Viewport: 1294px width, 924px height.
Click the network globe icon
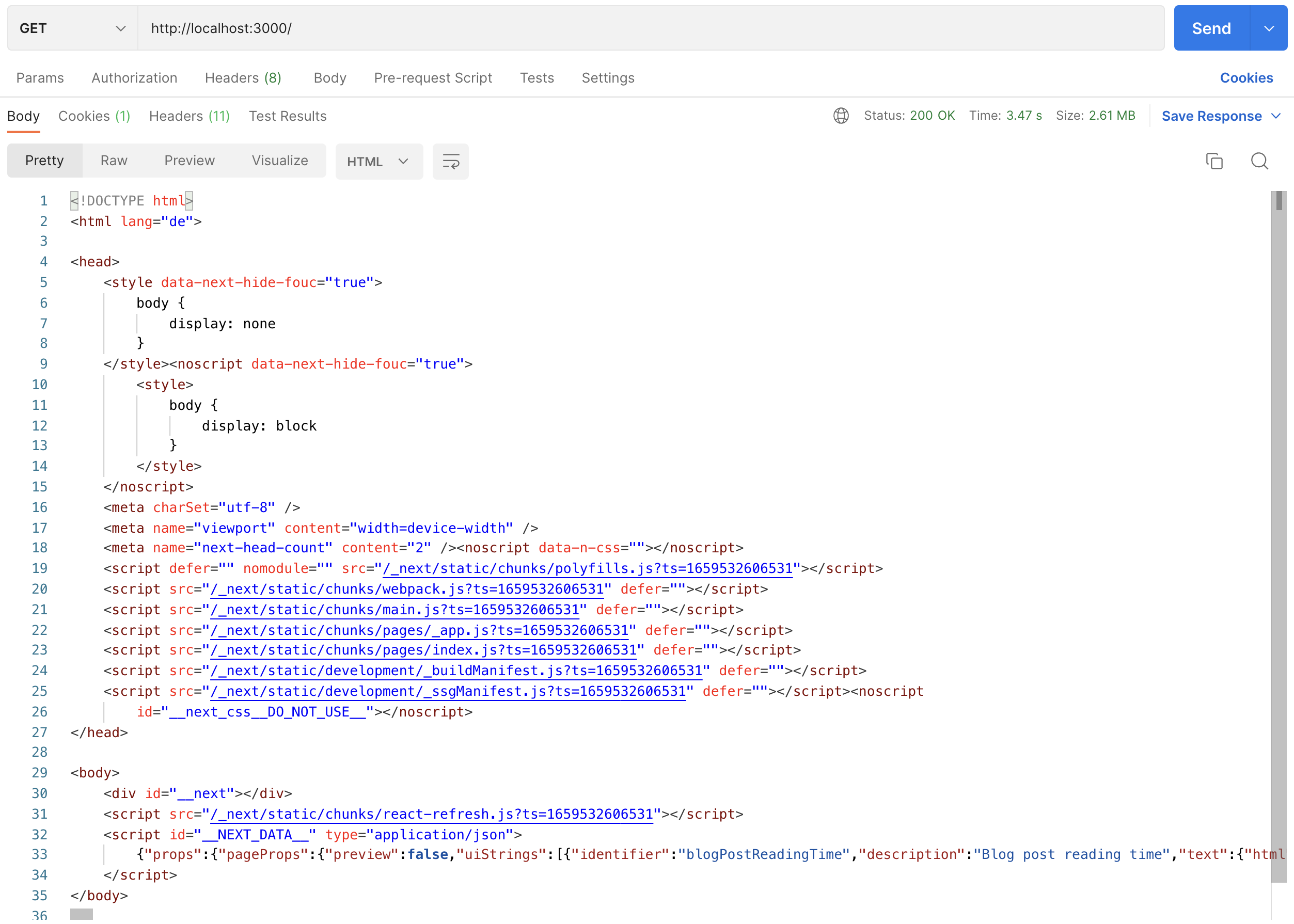point(841,116)
